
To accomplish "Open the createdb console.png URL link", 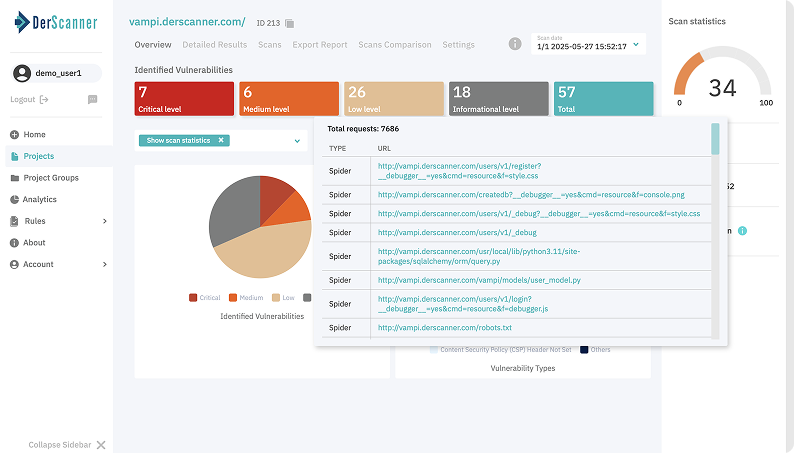I will coord(531,195).
